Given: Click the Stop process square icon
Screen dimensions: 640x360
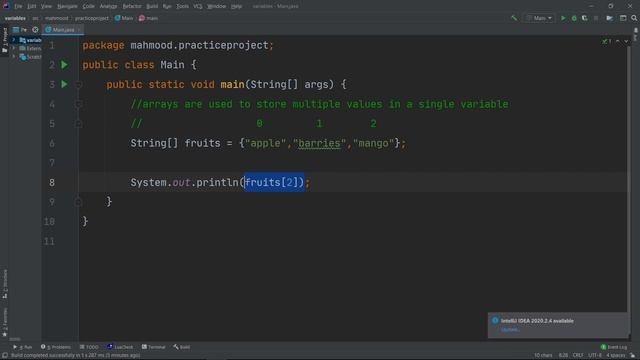Looking at the screenshot, I should 596,18.
